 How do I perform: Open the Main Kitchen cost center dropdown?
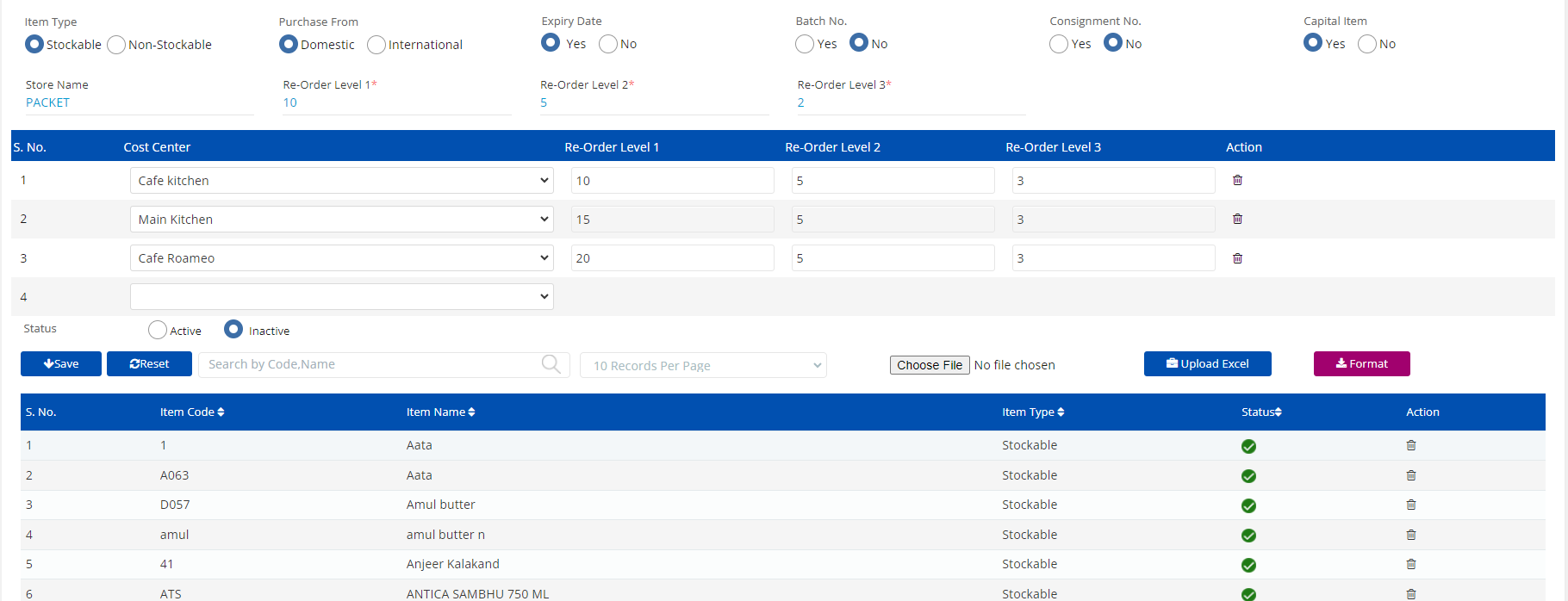tap(342, 219)
